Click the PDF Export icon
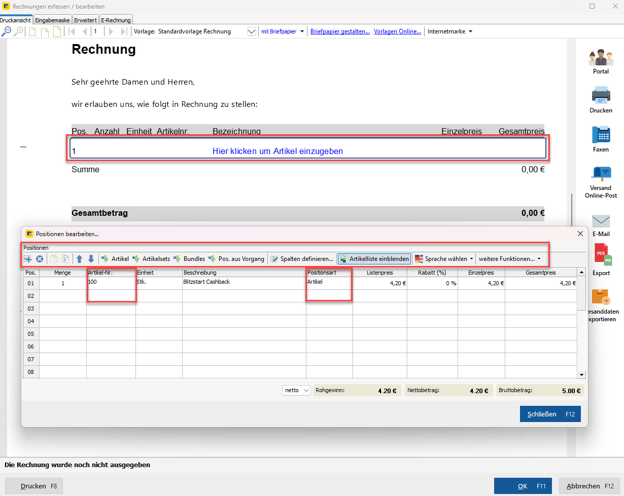 tap(600, 259)
